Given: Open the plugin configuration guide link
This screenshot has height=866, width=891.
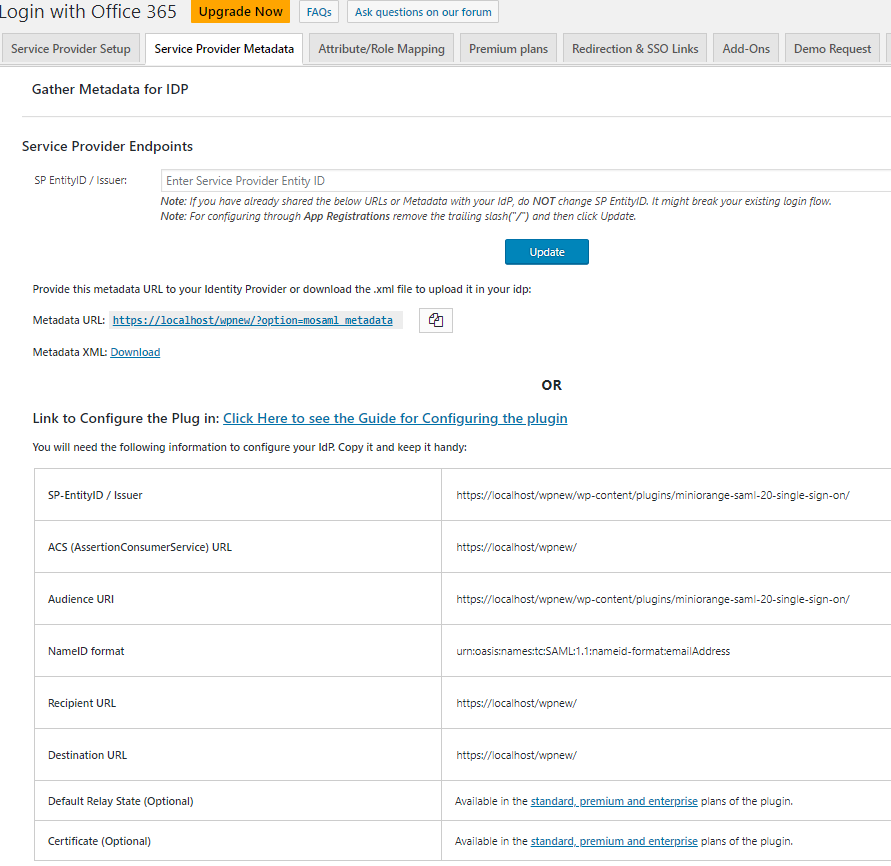Looking at the screenshot, I should click(x=395, y=418).
